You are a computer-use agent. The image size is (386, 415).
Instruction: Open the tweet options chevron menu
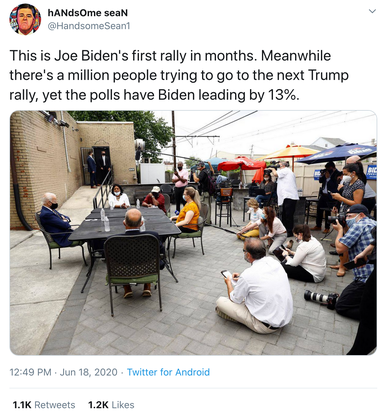pos(372,11)
